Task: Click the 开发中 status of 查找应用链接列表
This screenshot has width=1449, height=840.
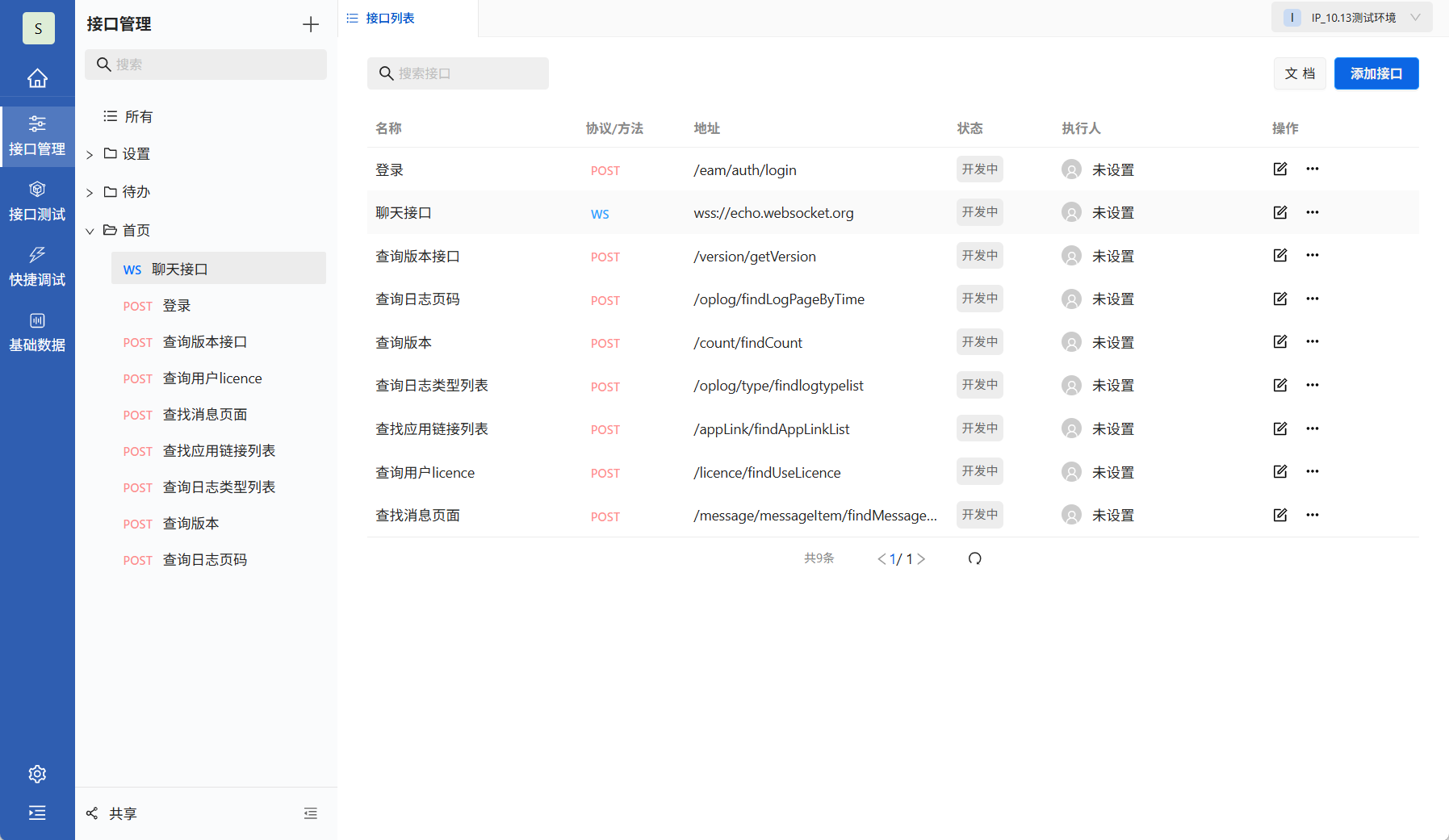Action: 980,428
